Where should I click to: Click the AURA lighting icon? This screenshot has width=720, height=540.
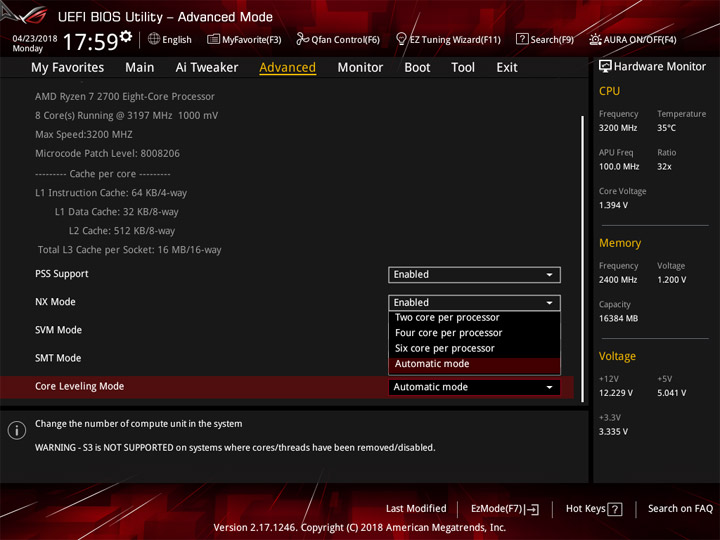coord(595,39)
